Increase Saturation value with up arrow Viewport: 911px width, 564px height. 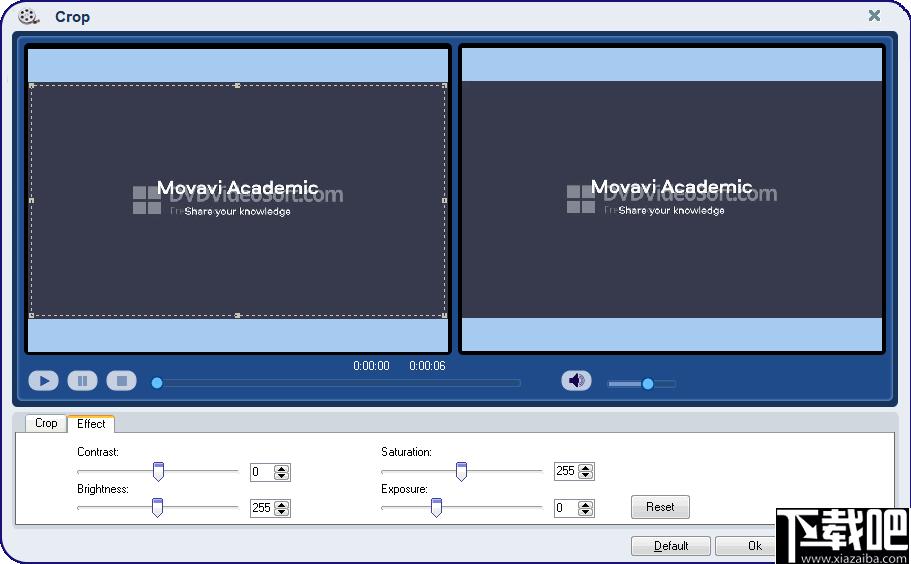tap(586, 468)
